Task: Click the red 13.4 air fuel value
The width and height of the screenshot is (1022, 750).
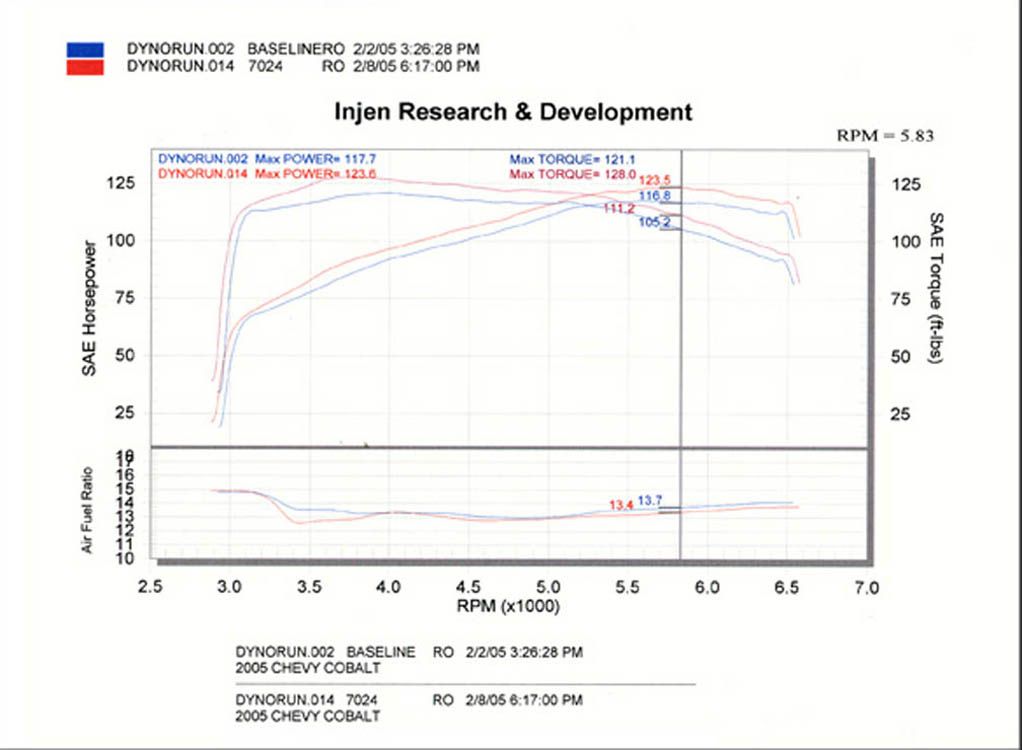Action: [621, 505]
